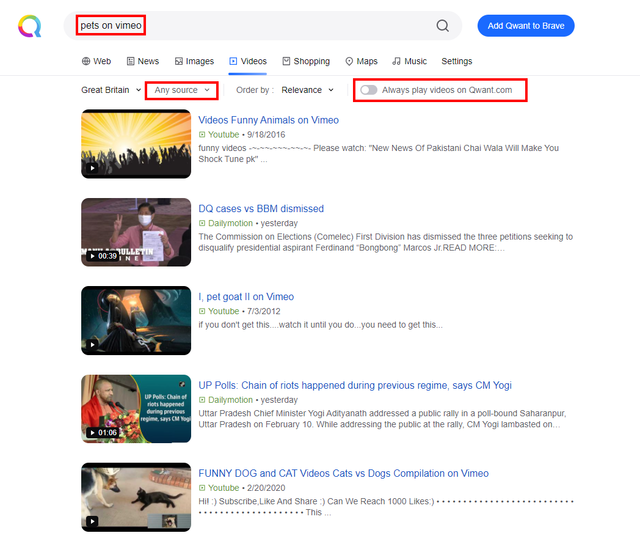
Task: Open the Relevance order dropdown
Action: point(307,90)
